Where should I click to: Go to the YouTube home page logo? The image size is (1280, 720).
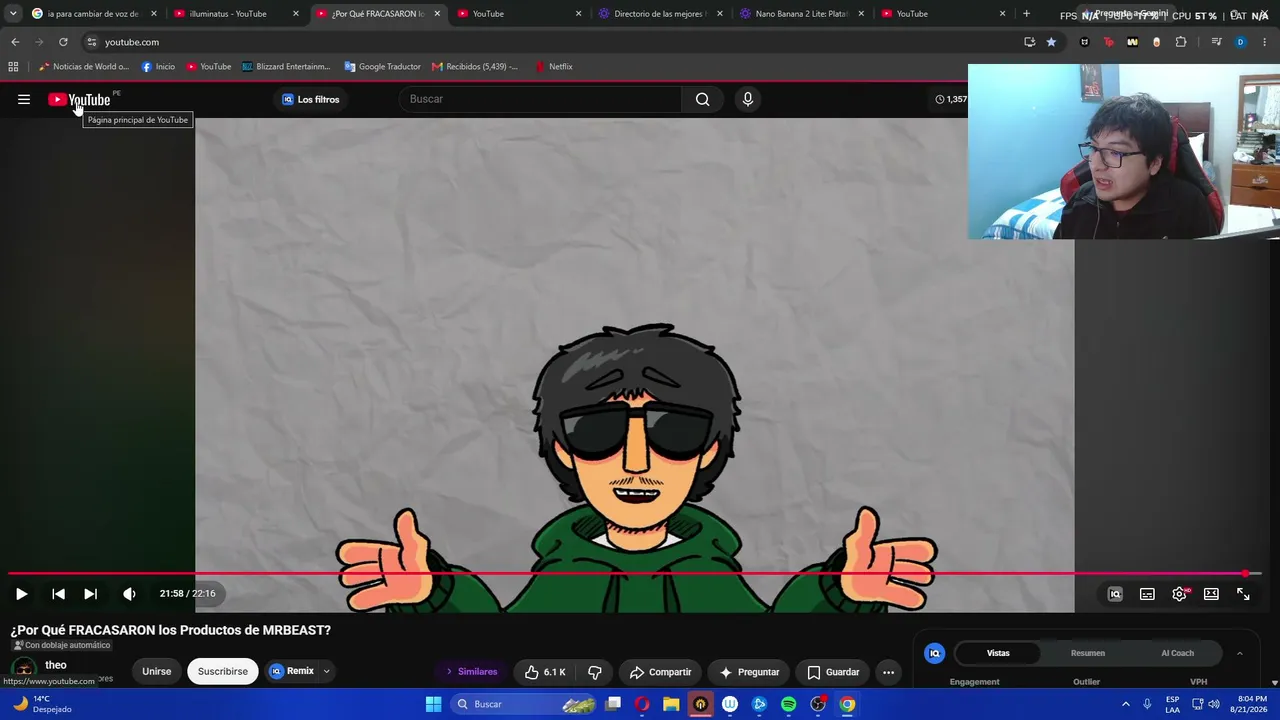pyautogui.click(x=79, y=99)
